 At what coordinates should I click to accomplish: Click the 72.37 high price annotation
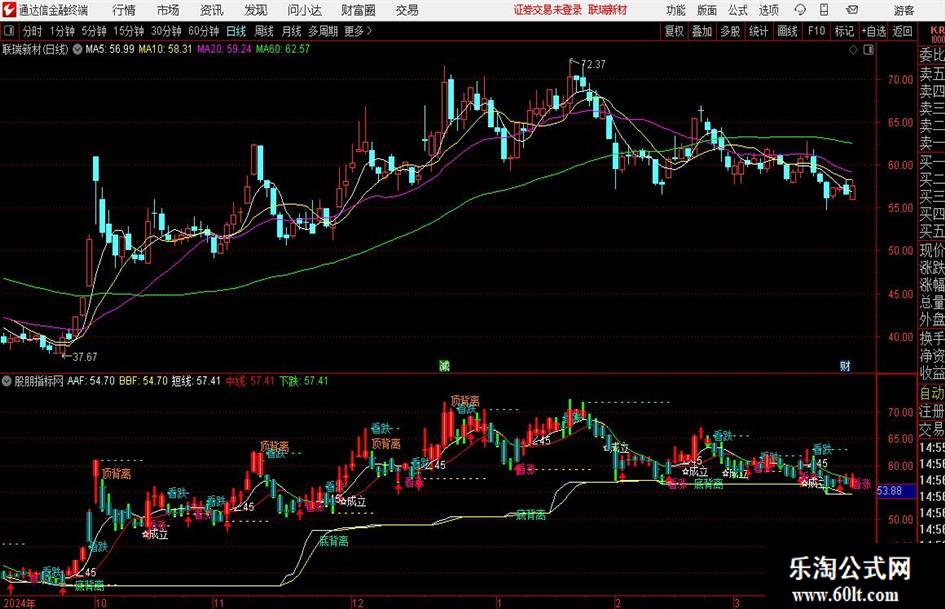coord(593,64)
